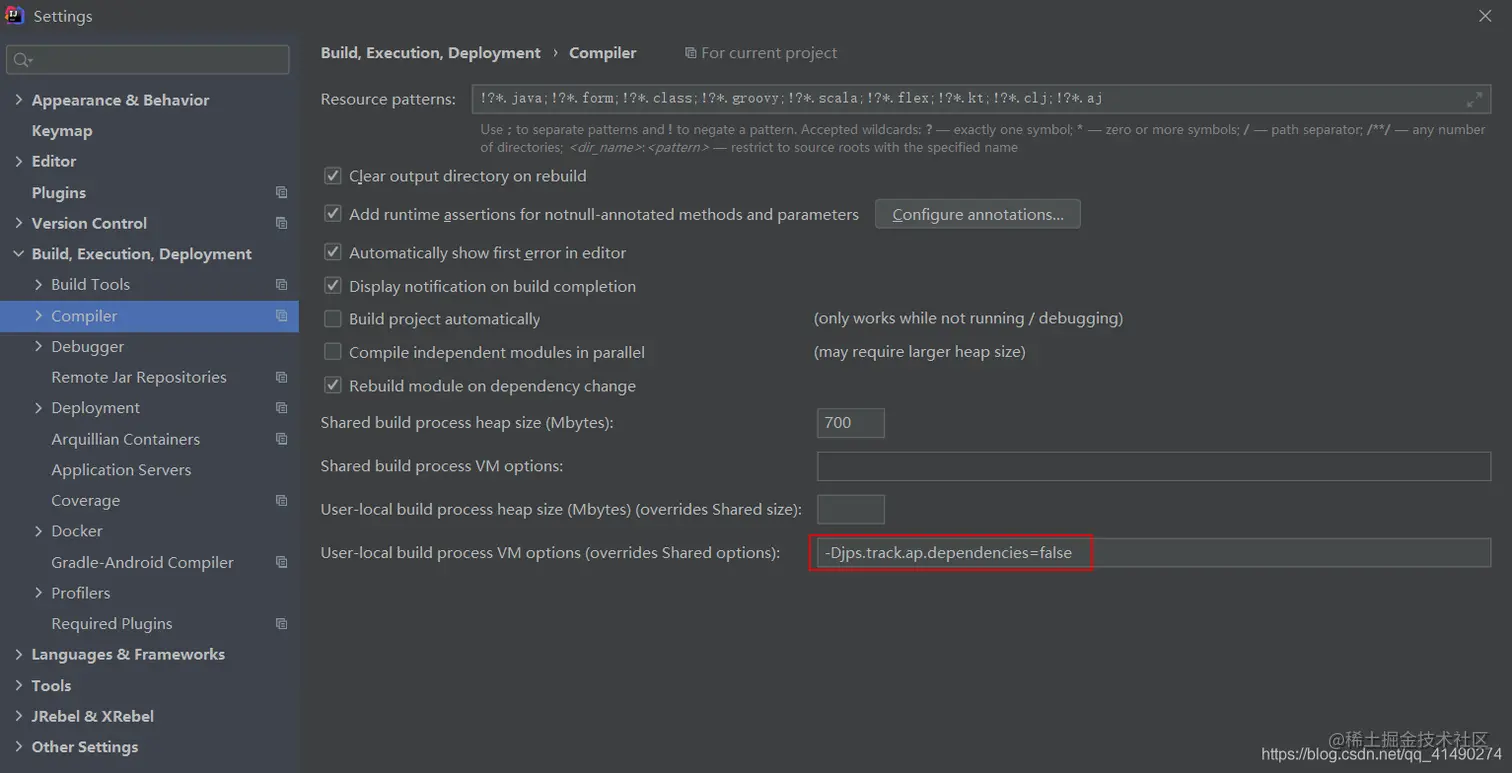Collapse Build, Execution, Deployment section
This screenshot has width=1512, height=773.
pyautogui.click(x=19, y=254)
